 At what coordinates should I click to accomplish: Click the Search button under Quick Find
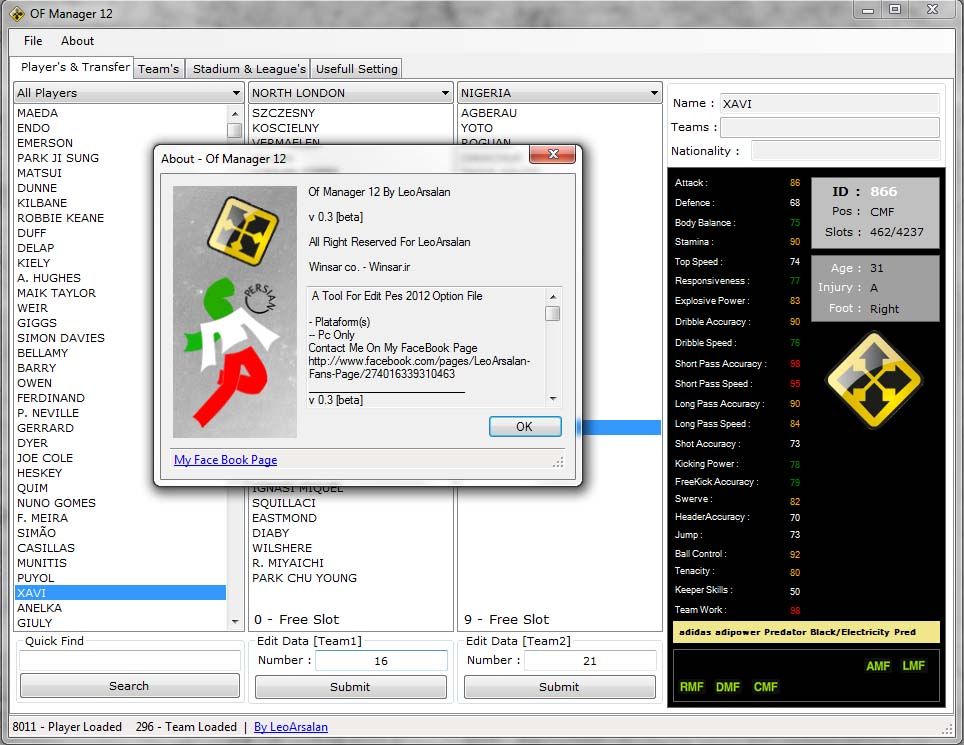point(129,686)
